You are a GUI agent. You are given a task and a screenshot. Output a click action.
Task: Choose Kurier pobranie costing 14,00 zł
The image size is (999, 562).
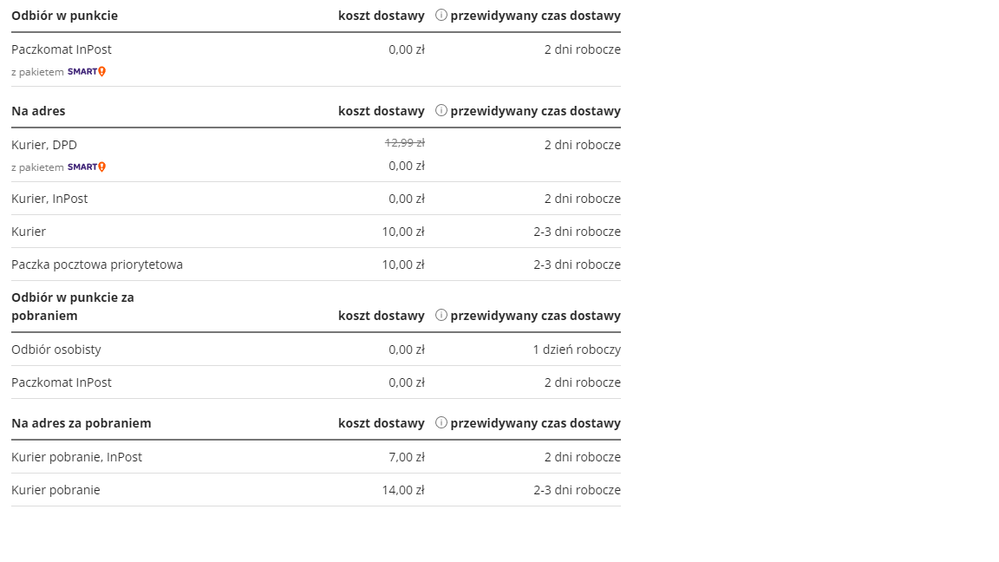tap(56, 490)
